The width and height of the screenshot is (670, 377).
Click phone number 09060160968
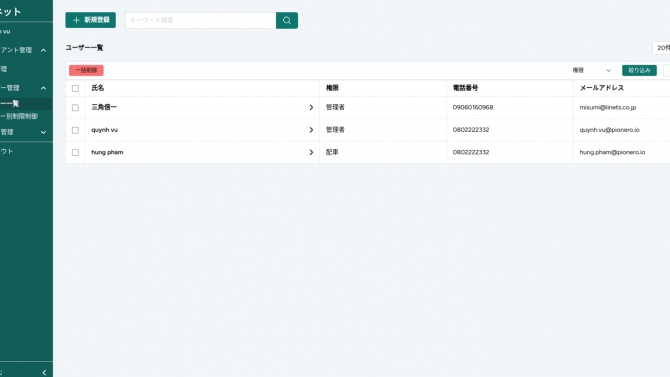tap(473, 107)
